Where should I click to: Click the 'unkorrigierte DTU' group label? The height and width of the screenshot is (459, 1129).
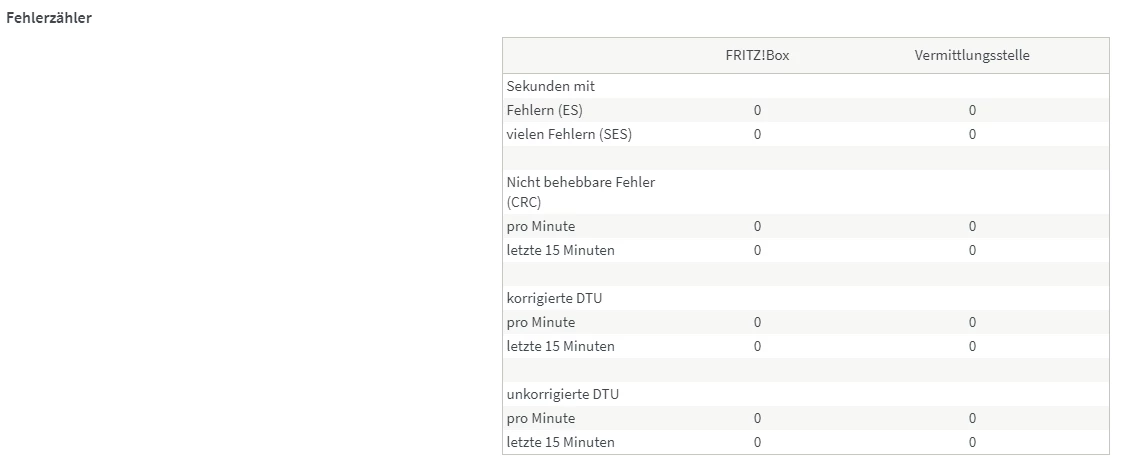562,394
